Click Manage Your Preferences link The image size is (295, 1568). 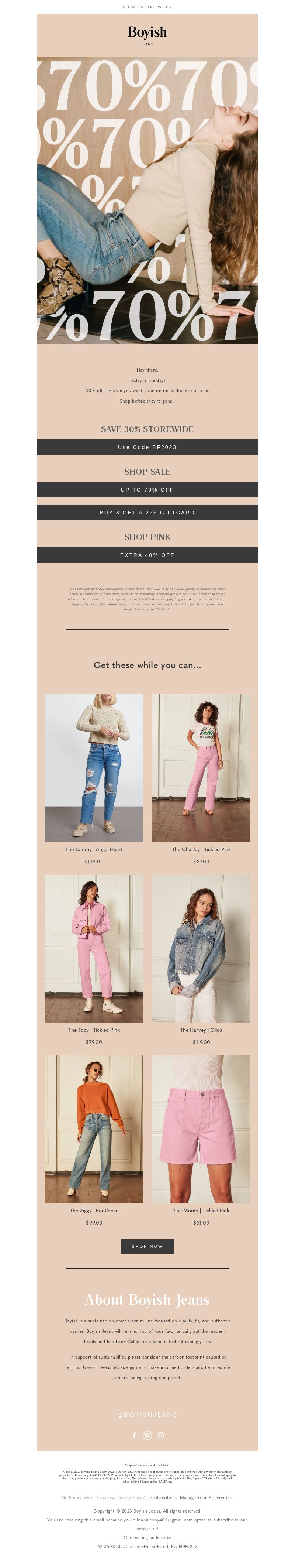pyautogui.click(x=206, y=1497)
